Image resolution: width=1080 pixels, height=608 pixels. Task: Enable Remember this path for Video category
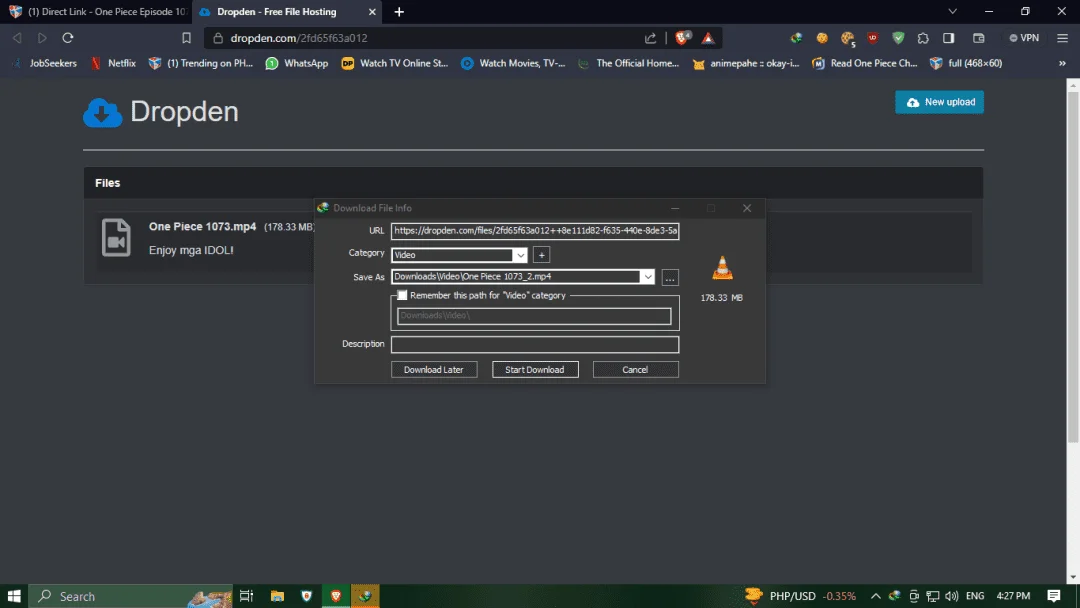click(402, 295)
